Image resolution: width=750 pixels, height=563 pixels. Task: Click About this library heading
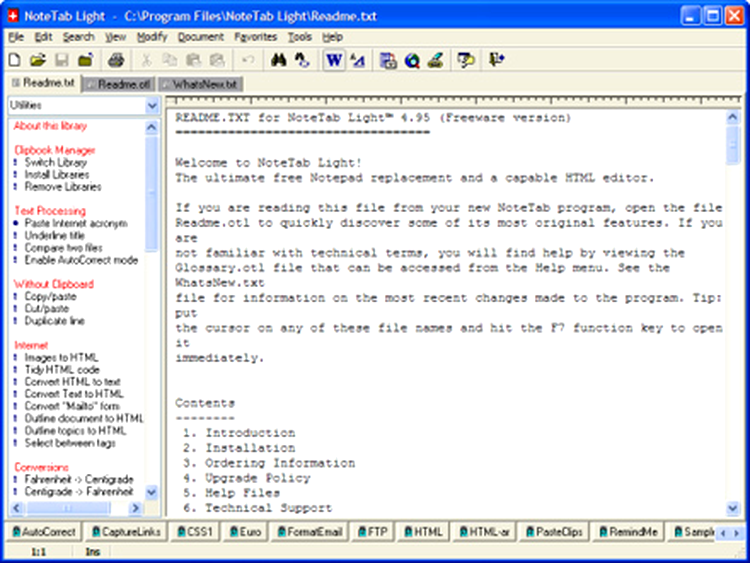[50, 126]
